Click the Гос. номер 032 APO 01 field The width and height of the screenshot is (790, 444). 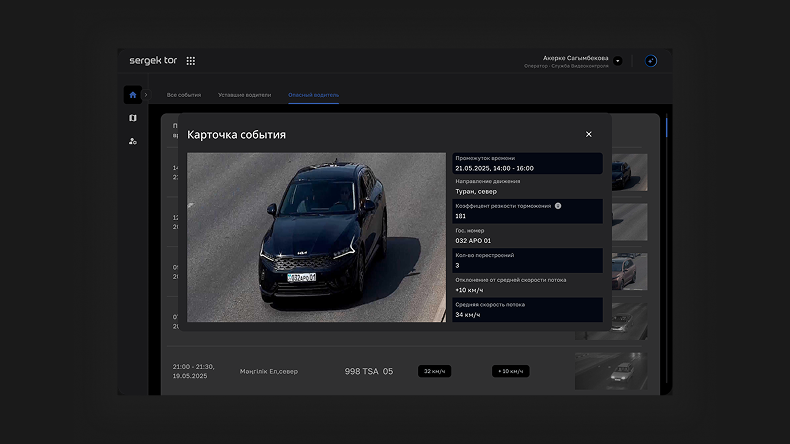click(527, 236)
